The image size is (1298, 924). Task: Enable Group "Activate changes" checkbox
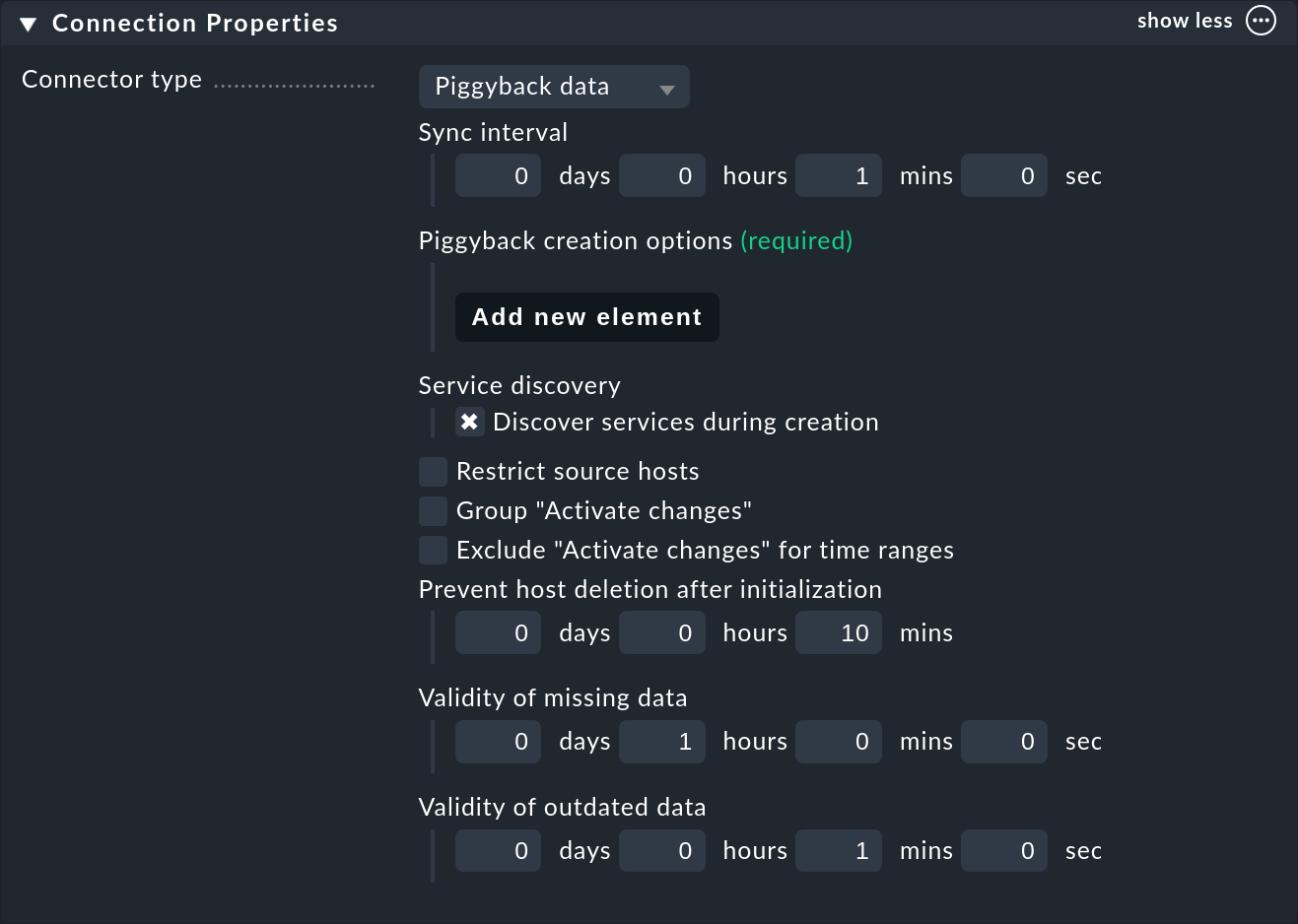pyautogui.click(x=433, y=510)
